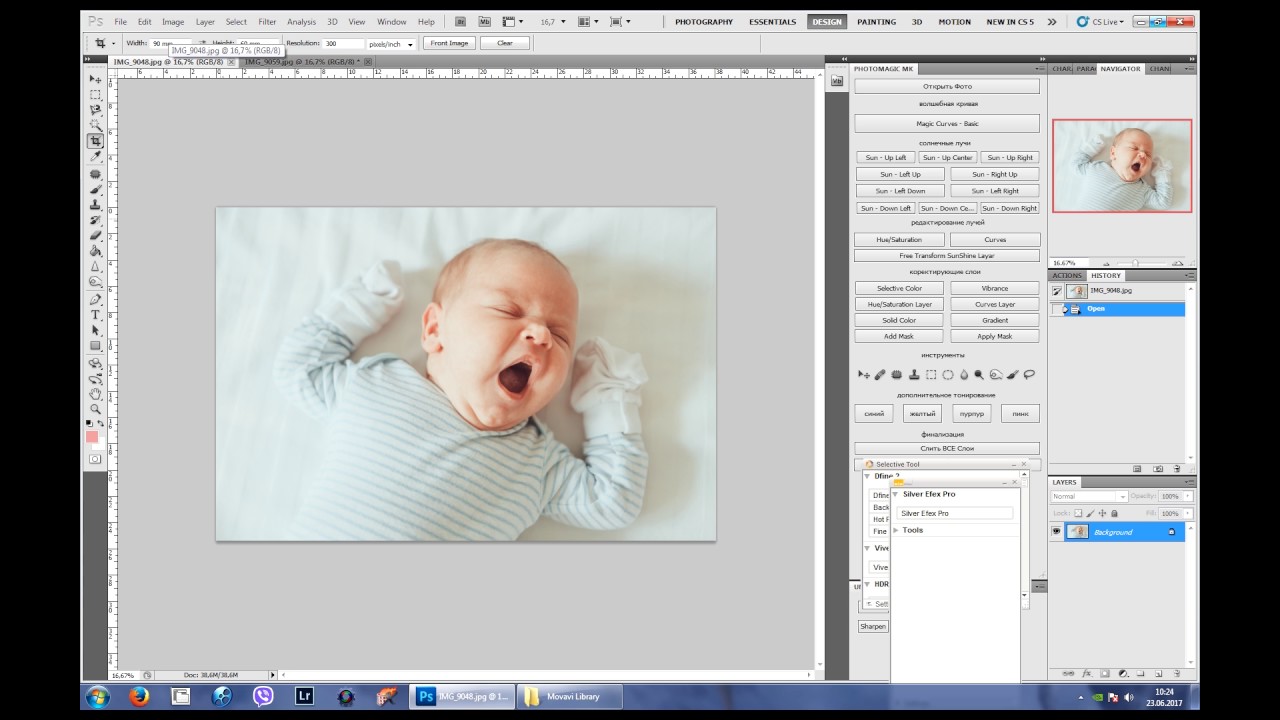
Task: Open the Filter menu
Action: (x=267, y=21)
